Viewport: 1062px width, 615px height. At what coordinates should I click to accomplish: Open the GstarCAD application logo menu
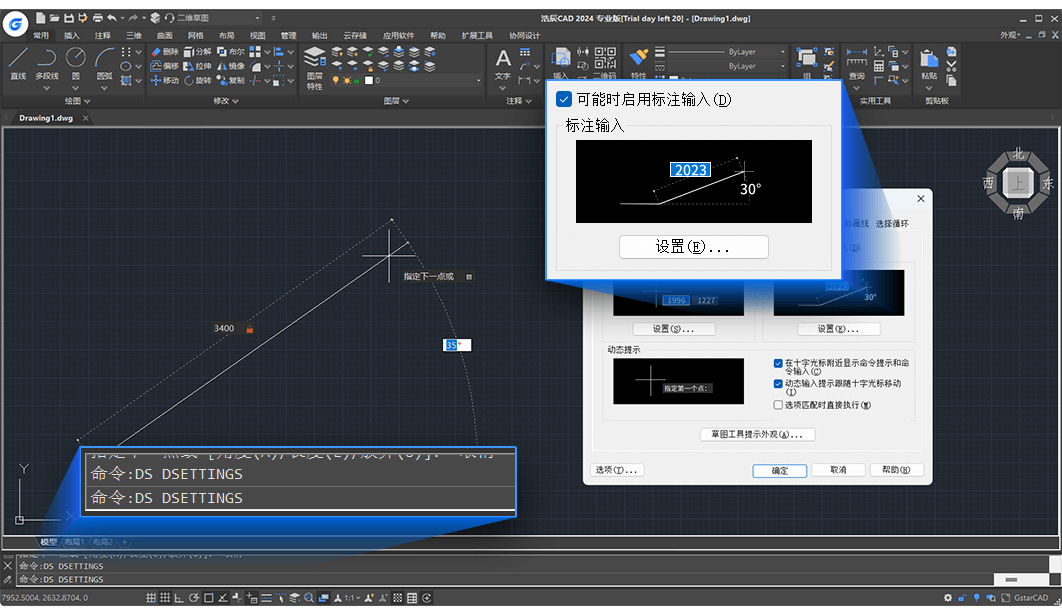[x=15, y=24]
